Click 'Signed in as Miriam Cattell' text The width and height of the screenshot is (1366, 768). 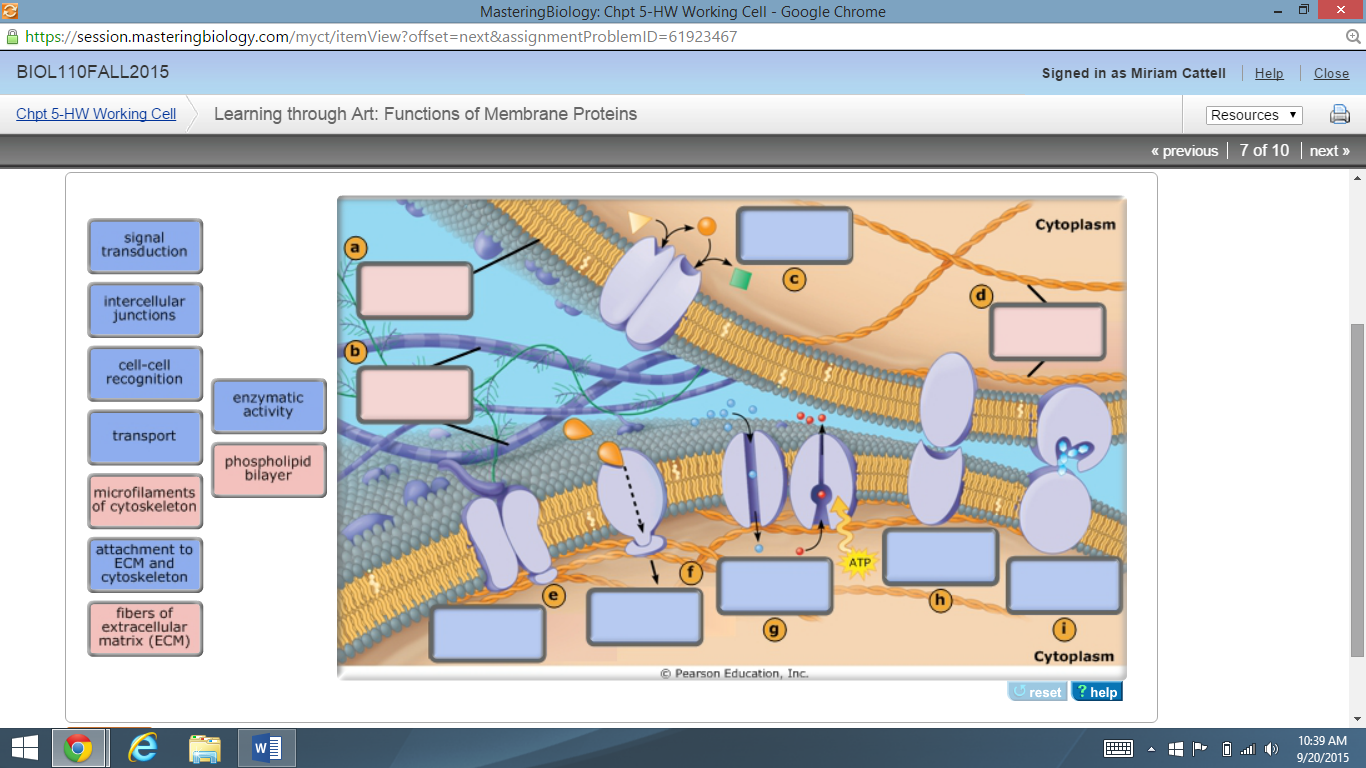1134,73
